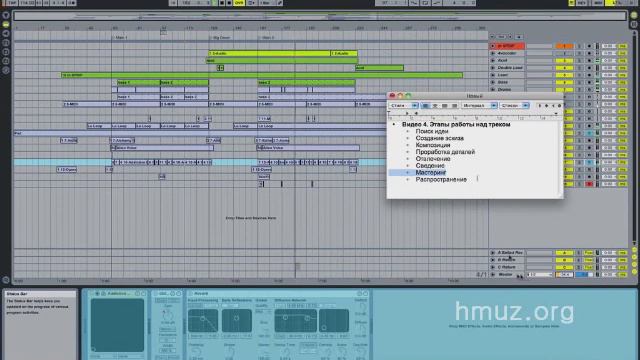Toggle the Double Lead track activator
This screenshot has width=640, height=360.
tap(564, 68)
